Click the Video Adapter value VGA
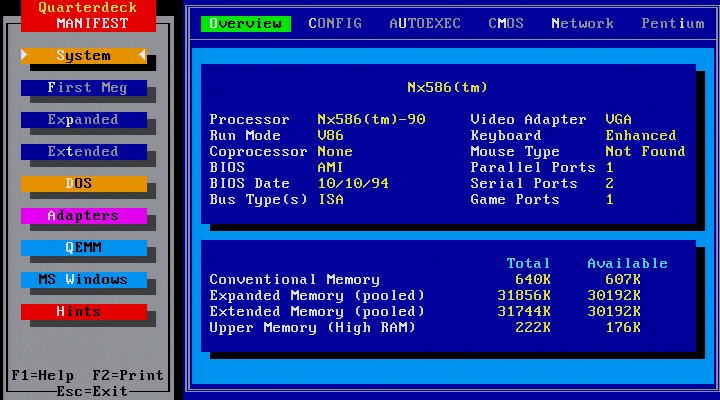 (619, 119)
